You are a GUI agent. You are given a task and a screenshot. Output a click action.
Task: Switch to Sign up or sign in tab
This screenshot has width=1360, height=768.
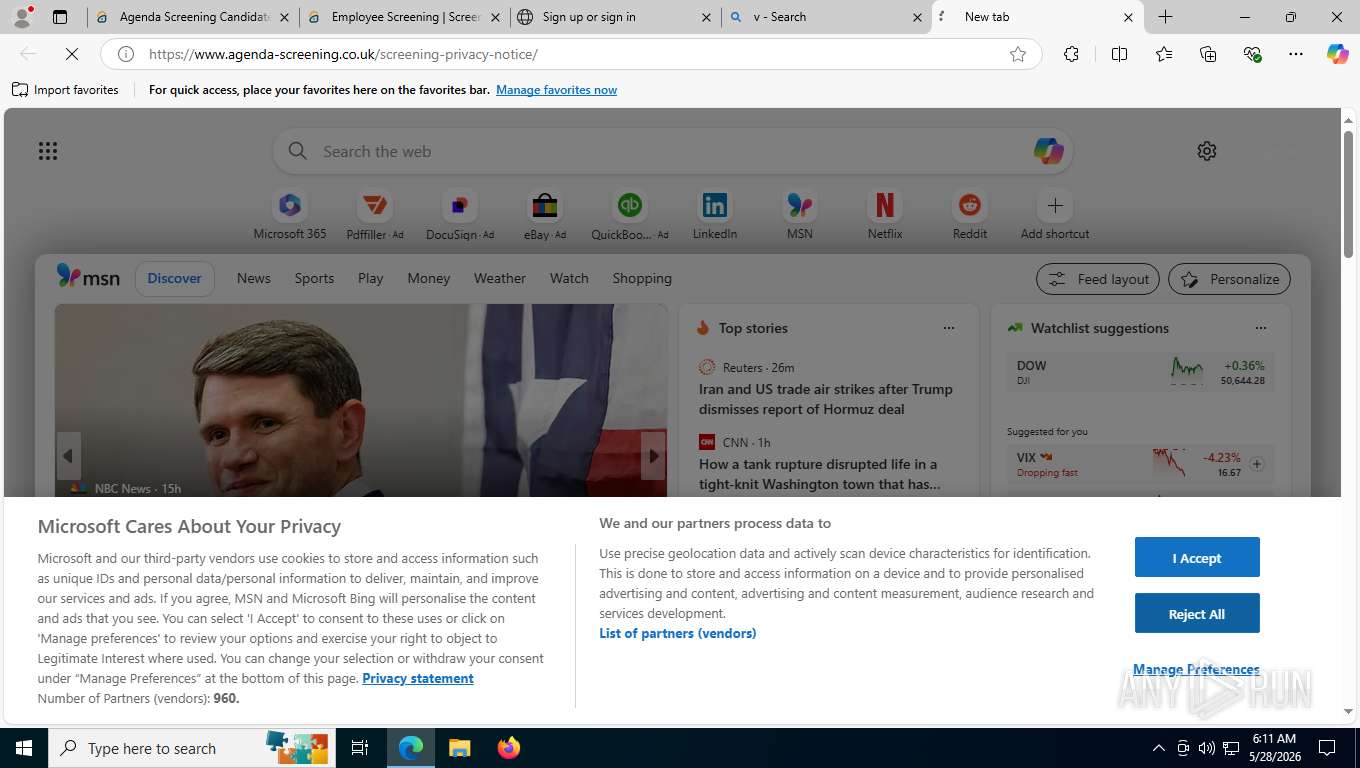click(615, 17)
